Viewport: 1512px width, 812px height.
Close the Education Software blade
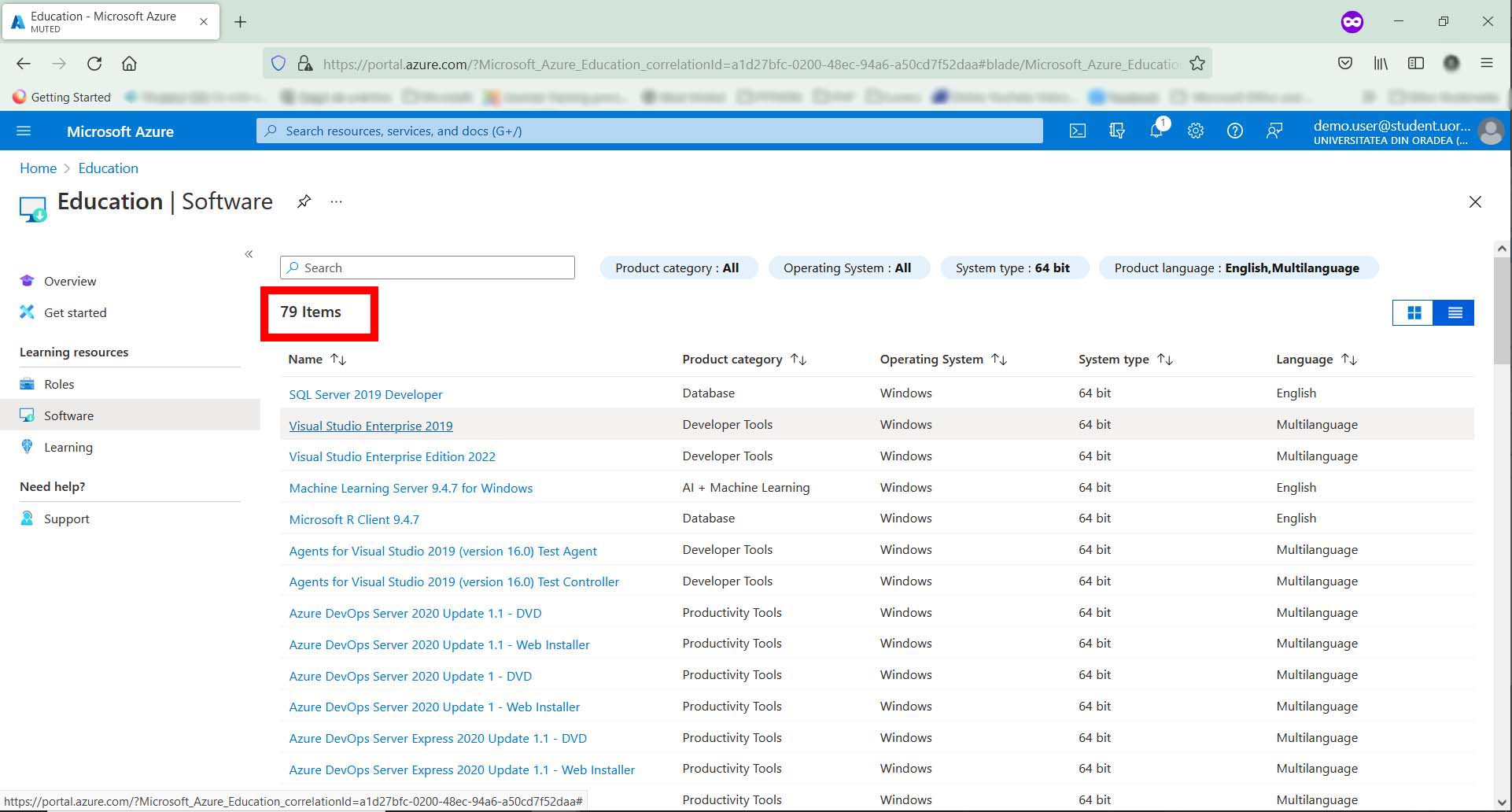point(1475,202)
